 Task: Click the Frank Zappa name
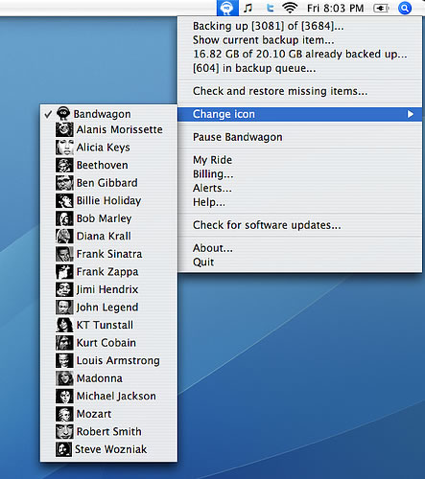pyautogui.click(x=107, y=272)
